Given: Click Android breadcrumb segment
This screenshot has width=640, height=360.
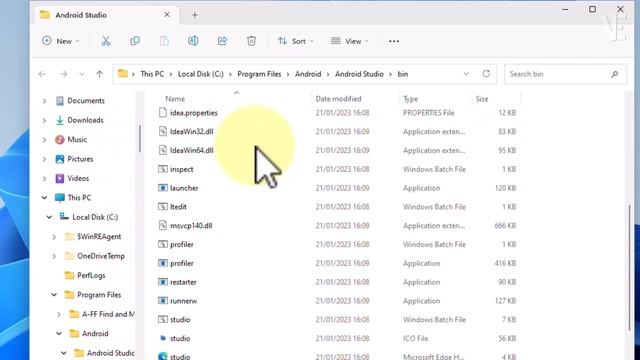Looking at the screenshot, I should pyautogui.click(x=308, y=74).
